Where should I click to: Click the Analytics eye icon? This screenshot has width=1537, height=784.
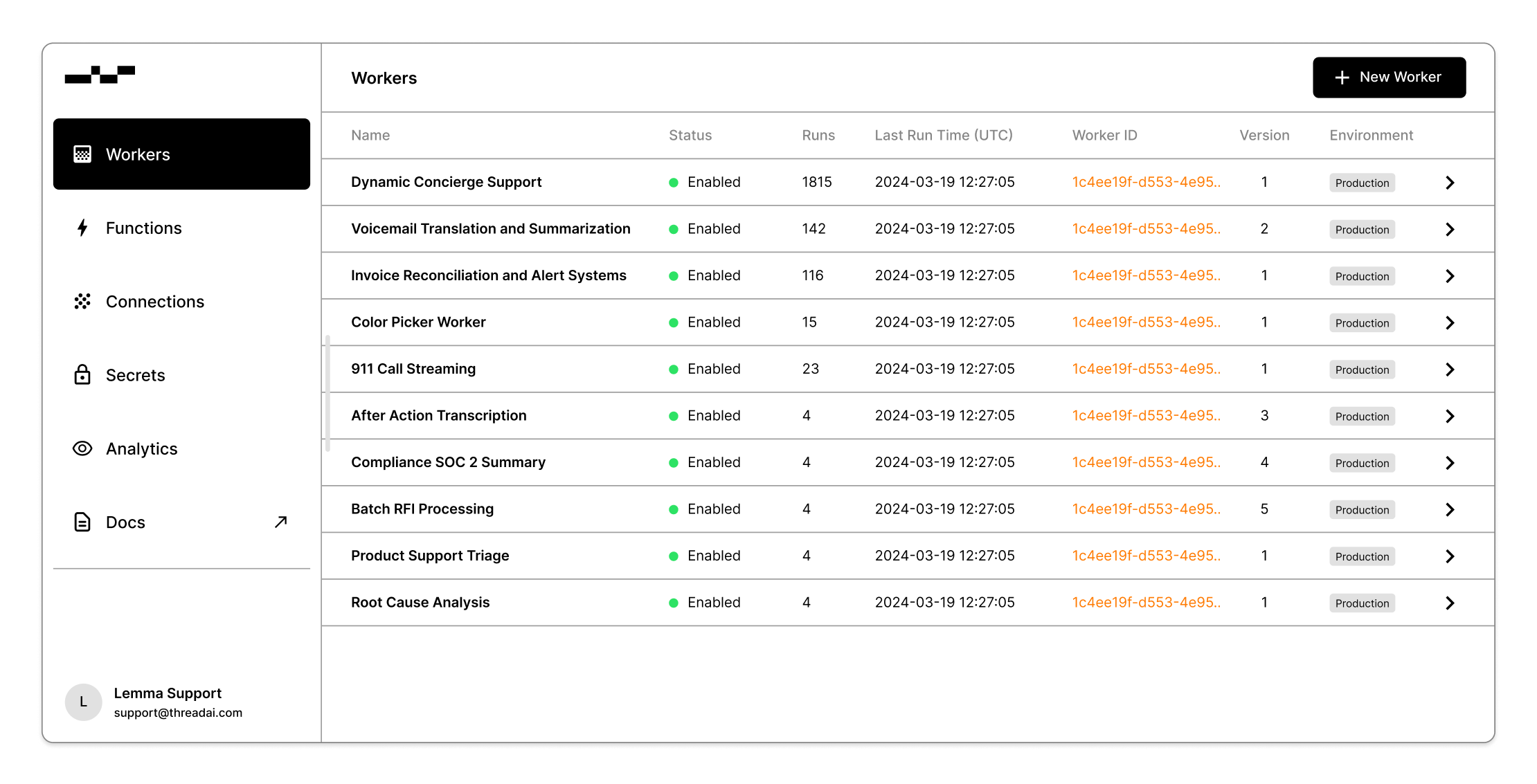pyautogui.click(x=82, y=448)
